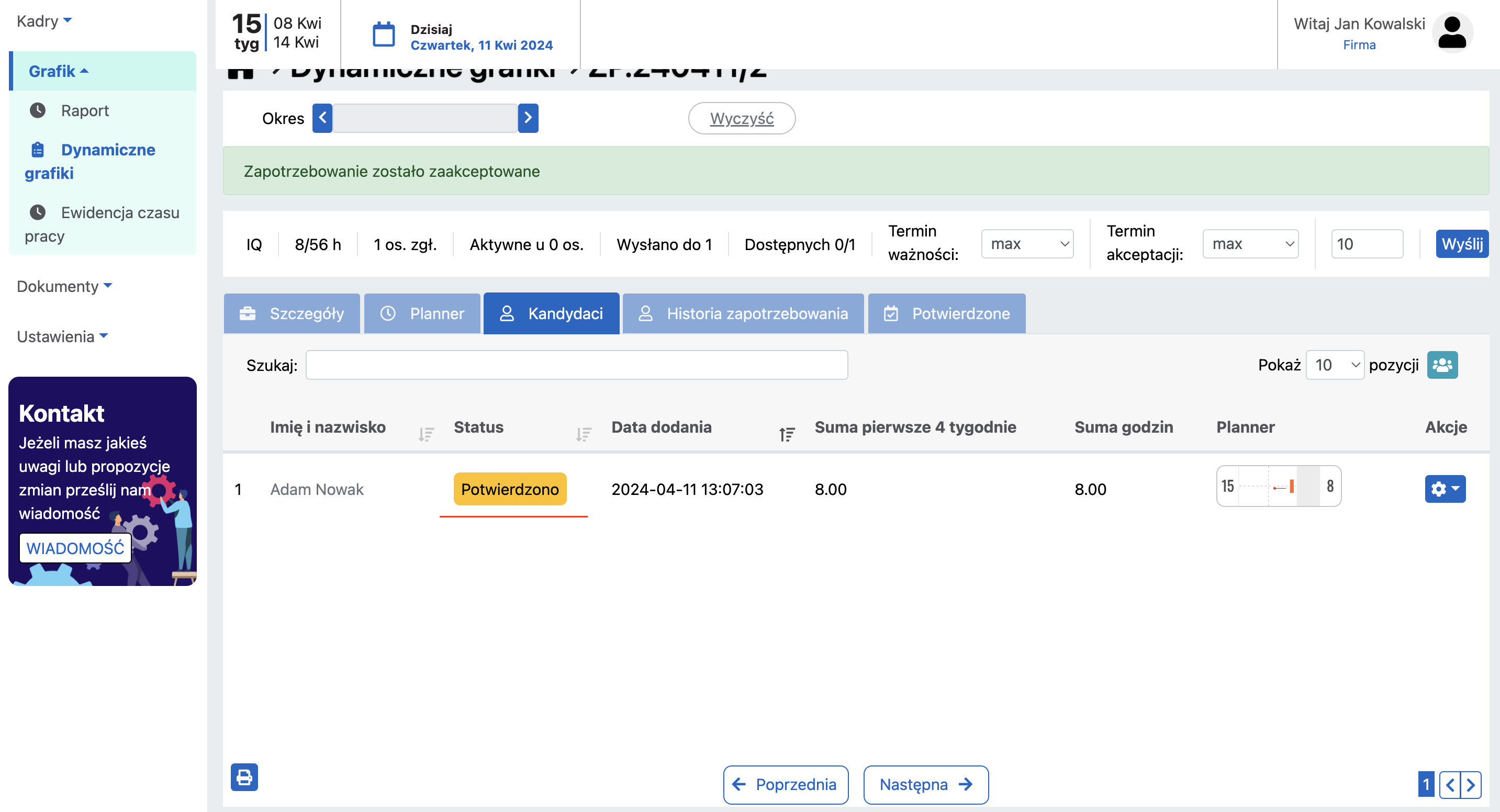The height and width of the screenshot is (812, 1500).
Task: Click the 8/56 h summary text
Action: point(318,244)
